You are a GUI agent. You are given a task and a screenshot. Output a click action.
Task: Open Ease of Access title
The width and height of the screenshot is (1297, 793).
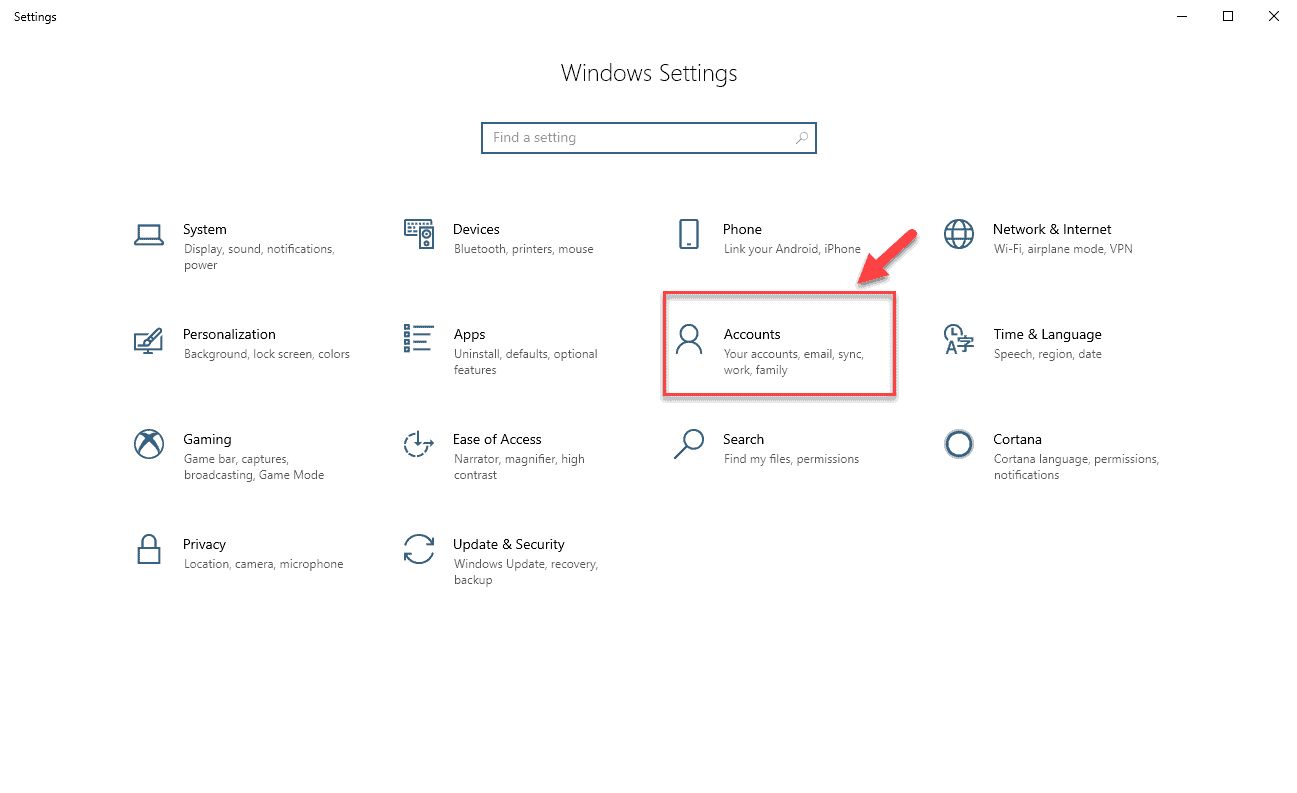click(497, 440)
